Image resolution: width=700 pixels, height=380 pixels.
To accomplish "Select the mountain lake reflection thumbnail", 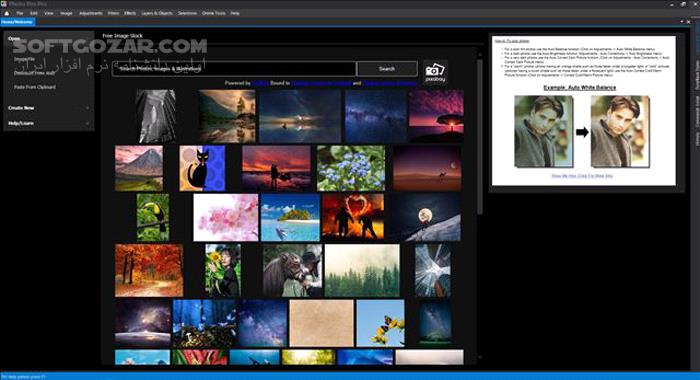I will [x=227, y=116].
